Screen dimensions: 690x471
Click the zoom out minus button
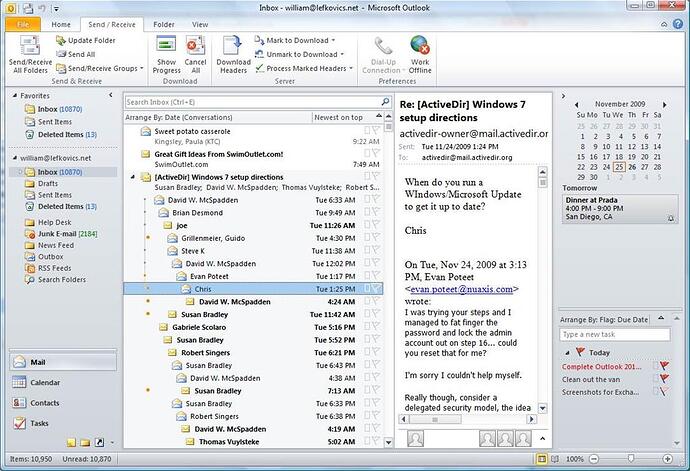point(594,459)
